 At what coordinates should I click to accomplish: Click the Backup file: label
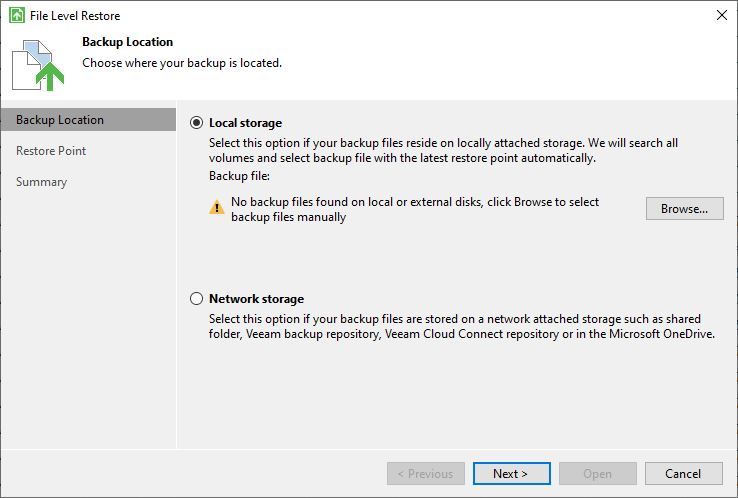click(240, 176)
